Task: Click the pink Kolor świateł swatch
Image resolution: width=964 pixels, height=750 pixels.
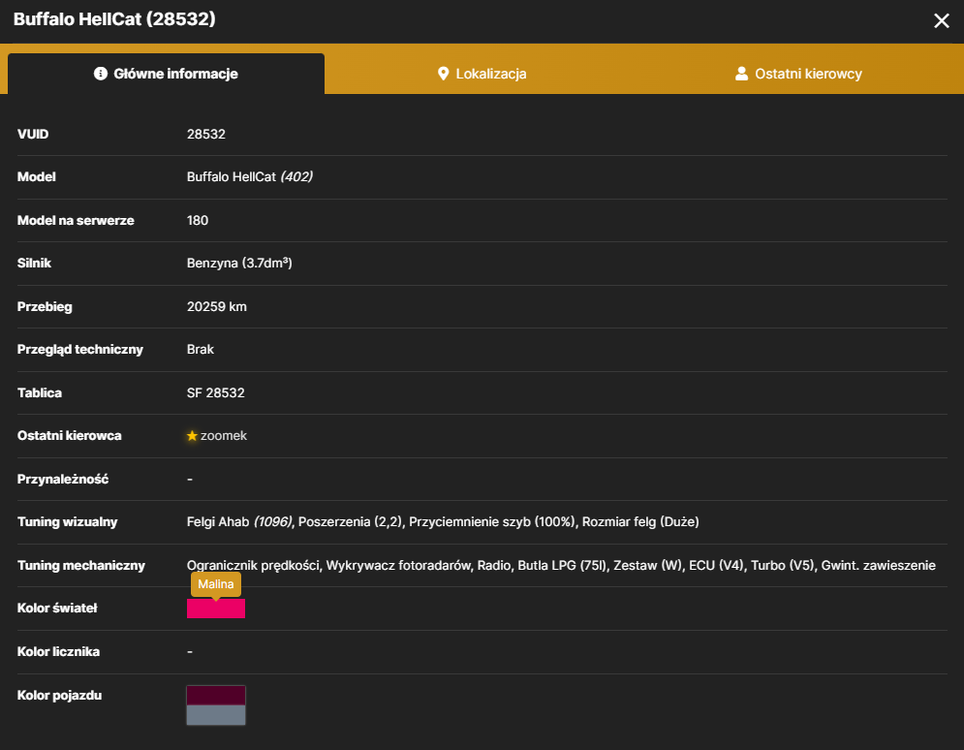Action: click(216, 609)
